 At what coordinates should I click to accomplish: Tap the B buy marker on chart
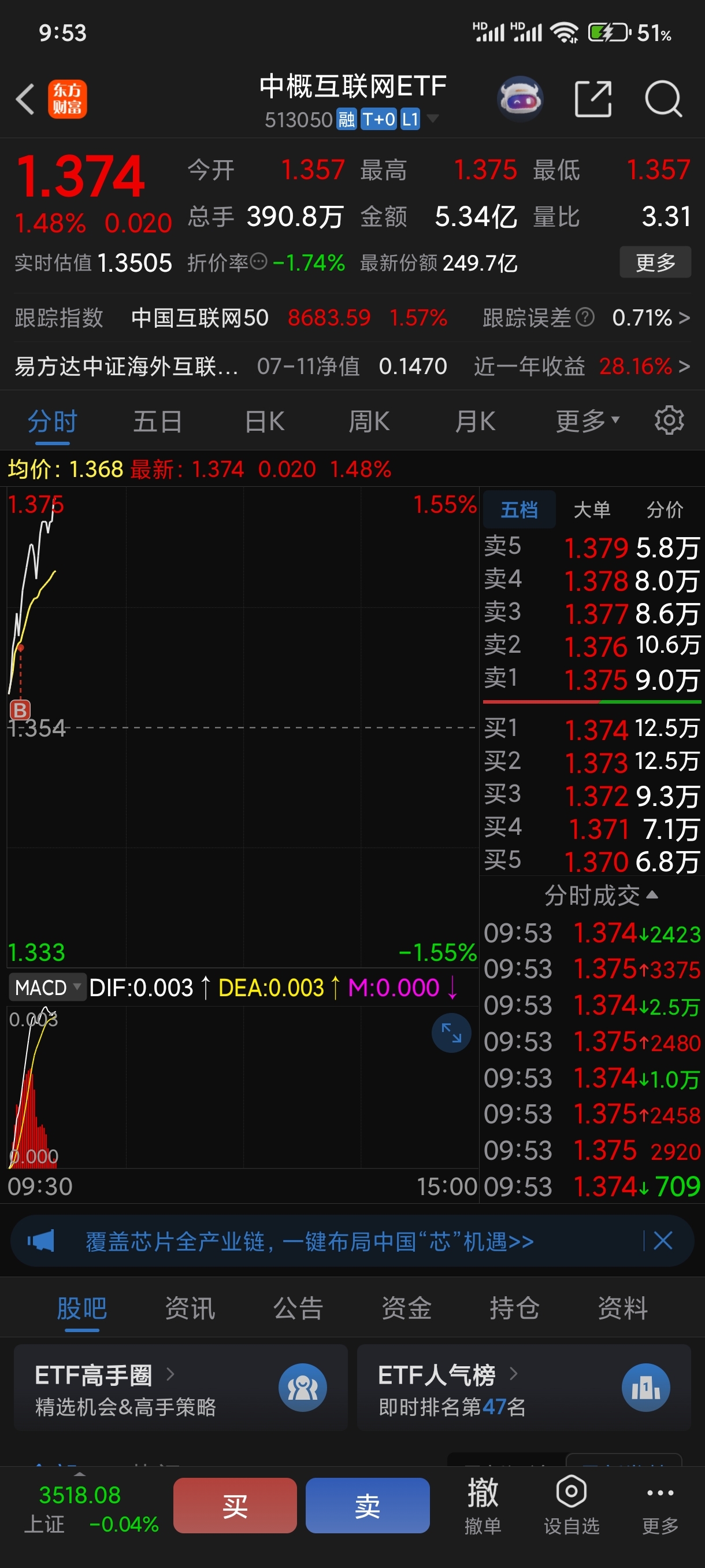(x=20, y=710)
